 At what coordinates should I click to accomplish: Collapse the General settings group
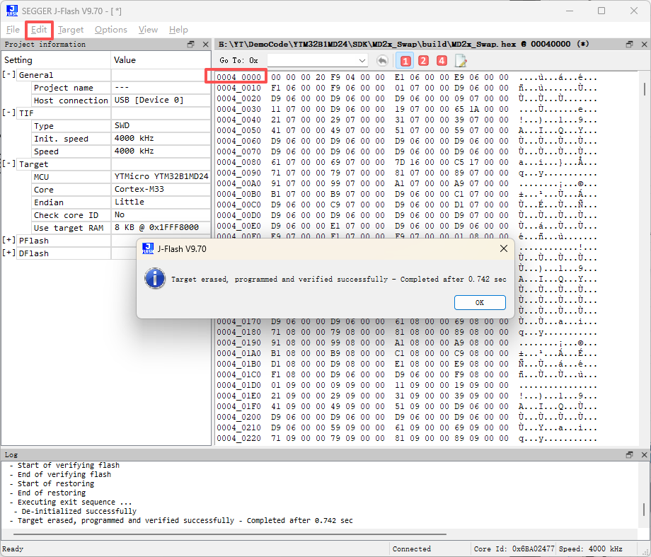9,75
